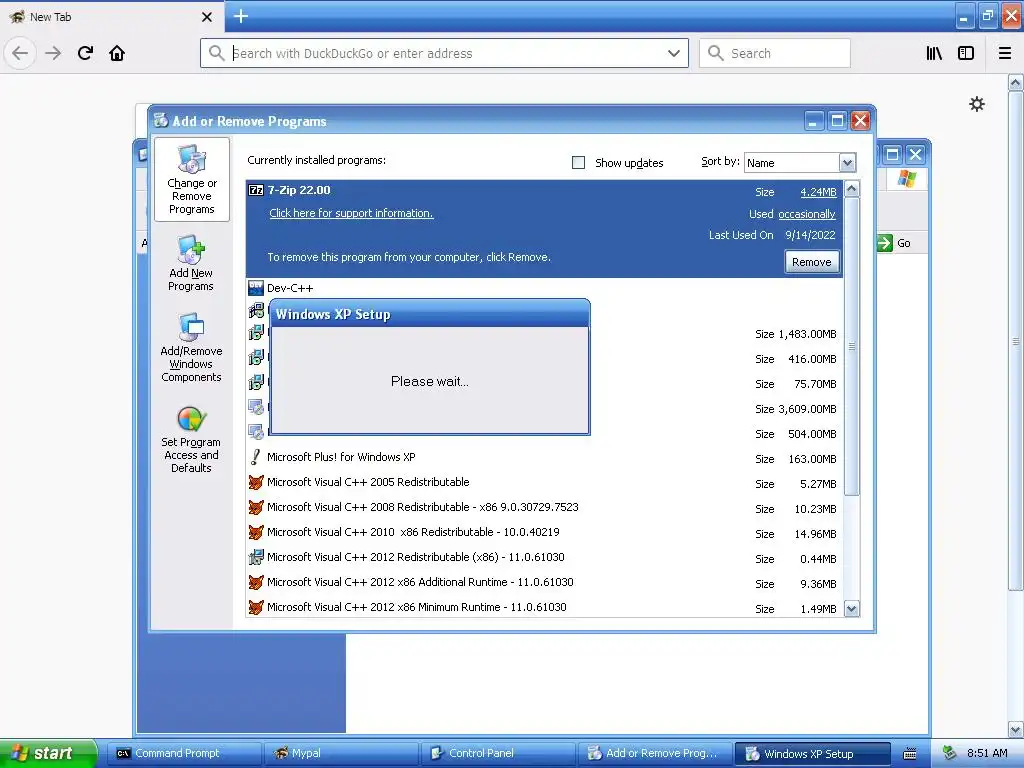Click the 7-Zip program icon
The width and height of the screenshot is (1024, 768).
(x=256, y=190)
